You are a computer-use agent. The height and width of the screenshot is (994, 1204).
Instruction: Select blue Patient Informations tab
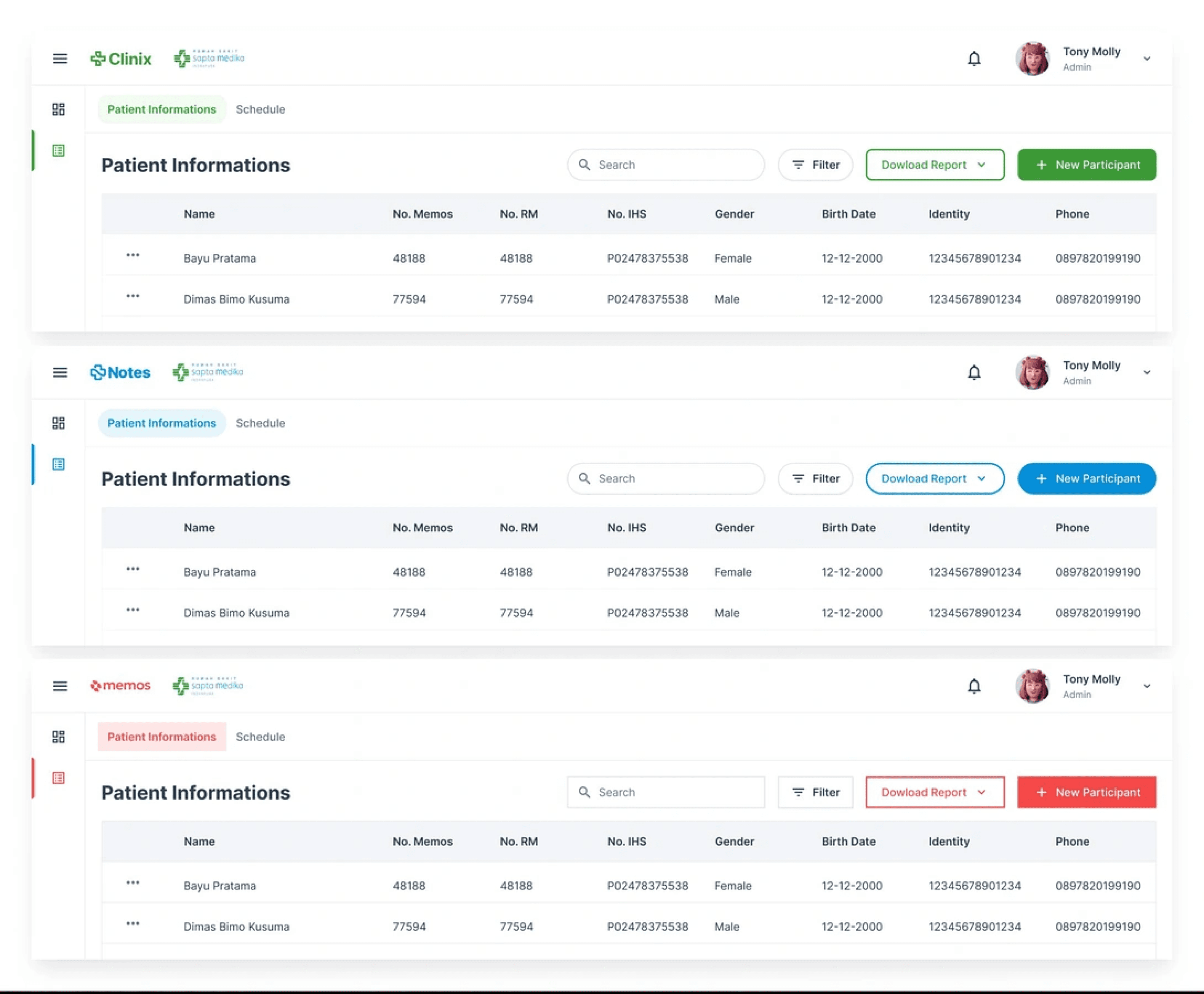(x=162, y=423)
